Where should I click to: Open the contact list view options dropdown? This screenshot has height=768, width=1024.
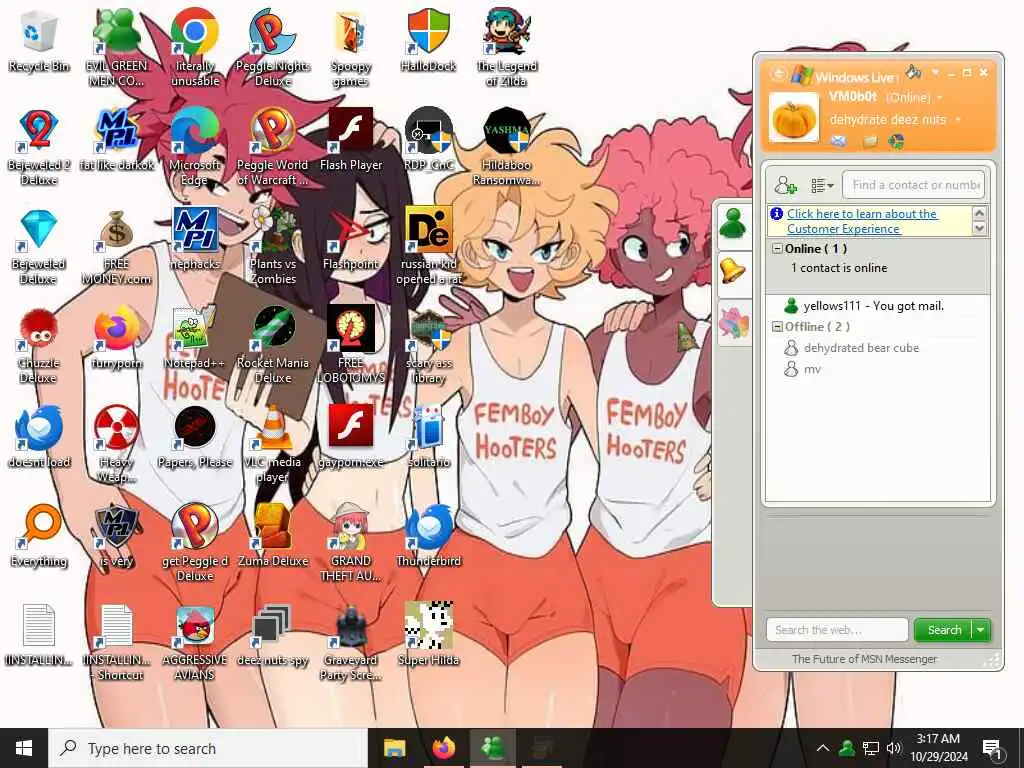pyautogui.click(x=822, y=185)
